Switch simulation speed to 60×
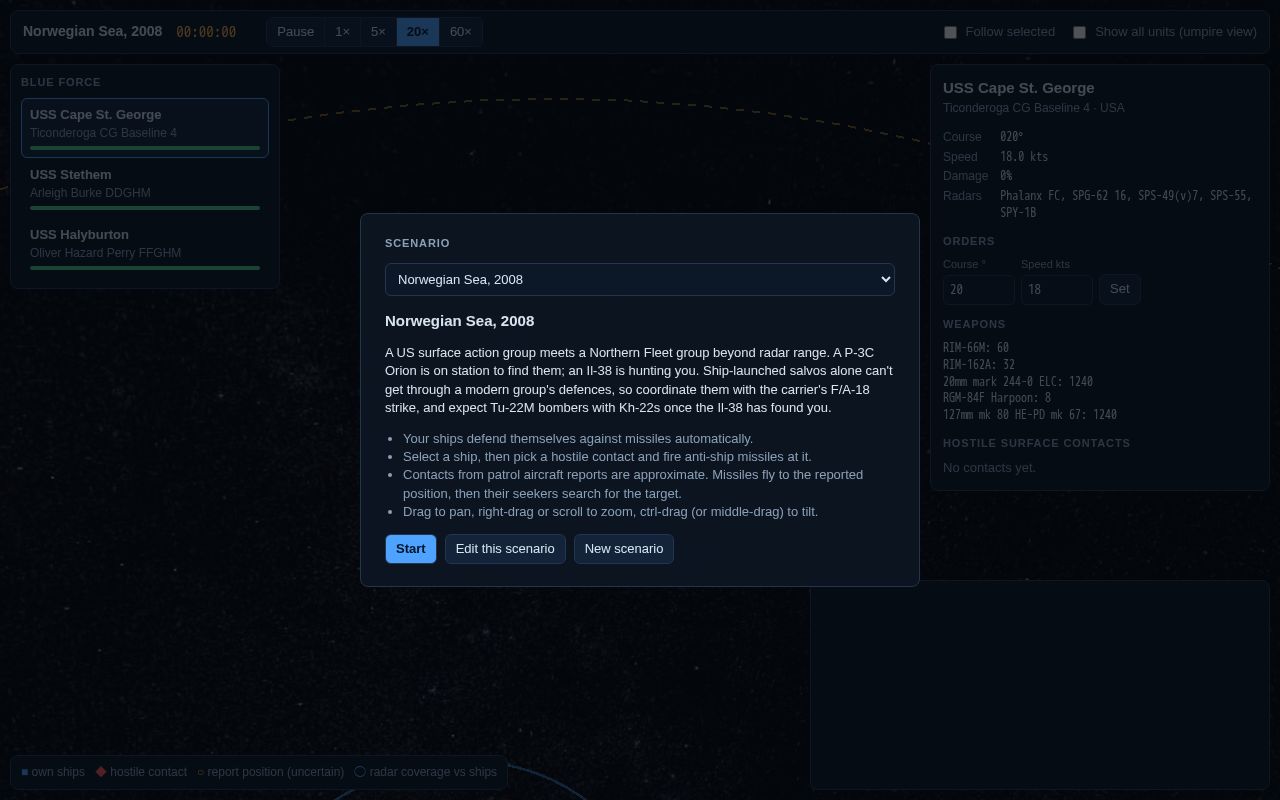Screen dimensions: 1280x800 (x=461, y=32)
